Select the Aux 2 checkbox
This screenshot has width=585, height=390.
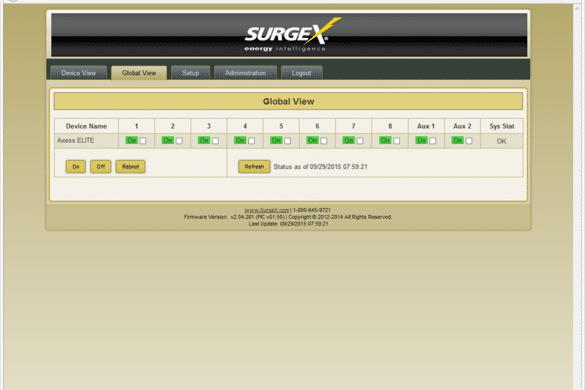469,141
